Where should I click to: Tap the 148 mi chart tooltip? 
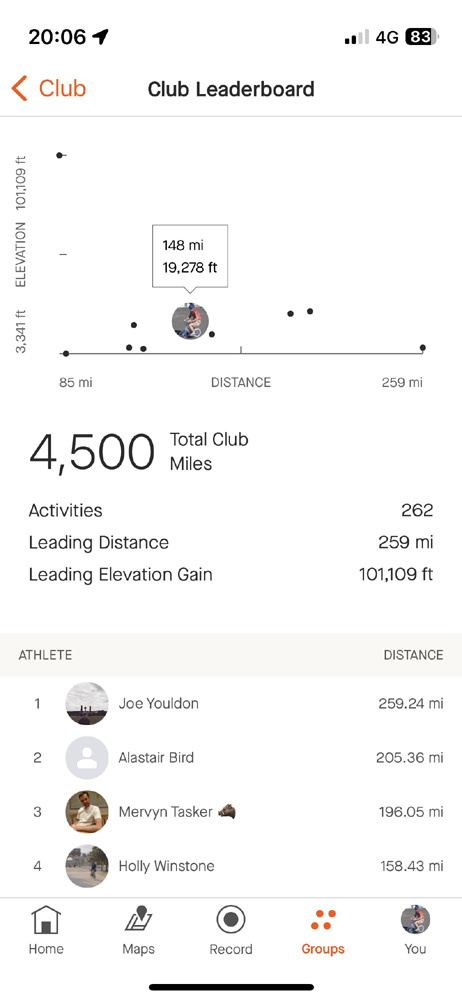(190, 256)
